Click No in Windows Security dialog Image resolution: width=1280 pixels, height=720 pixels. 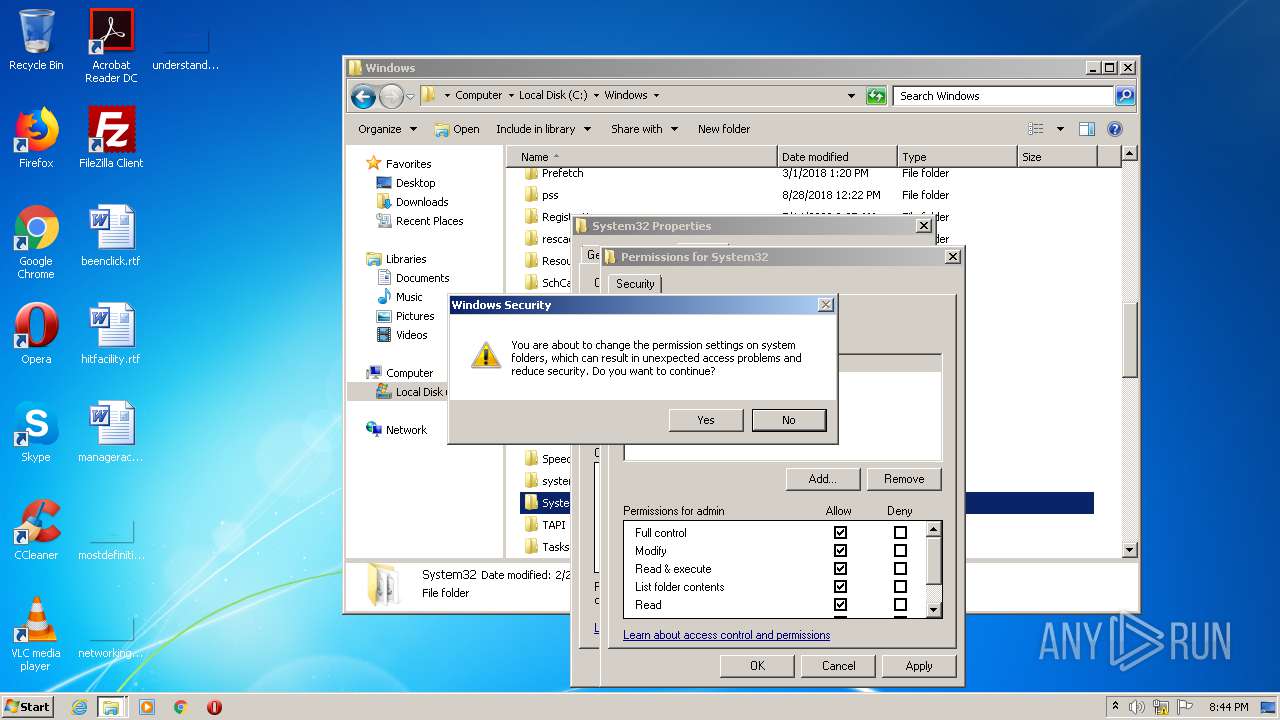(789, 420)
